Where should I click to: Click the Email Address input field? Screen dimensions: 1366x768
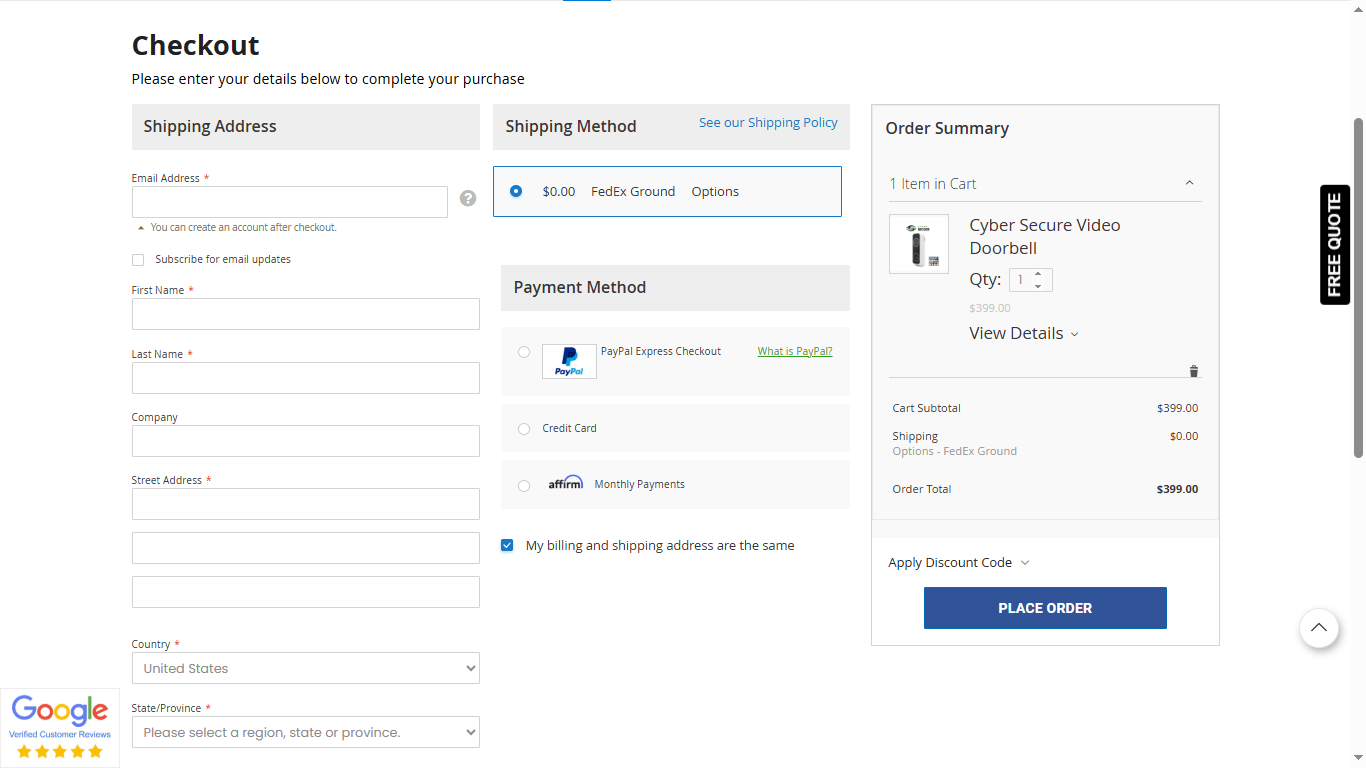(290, 202)
